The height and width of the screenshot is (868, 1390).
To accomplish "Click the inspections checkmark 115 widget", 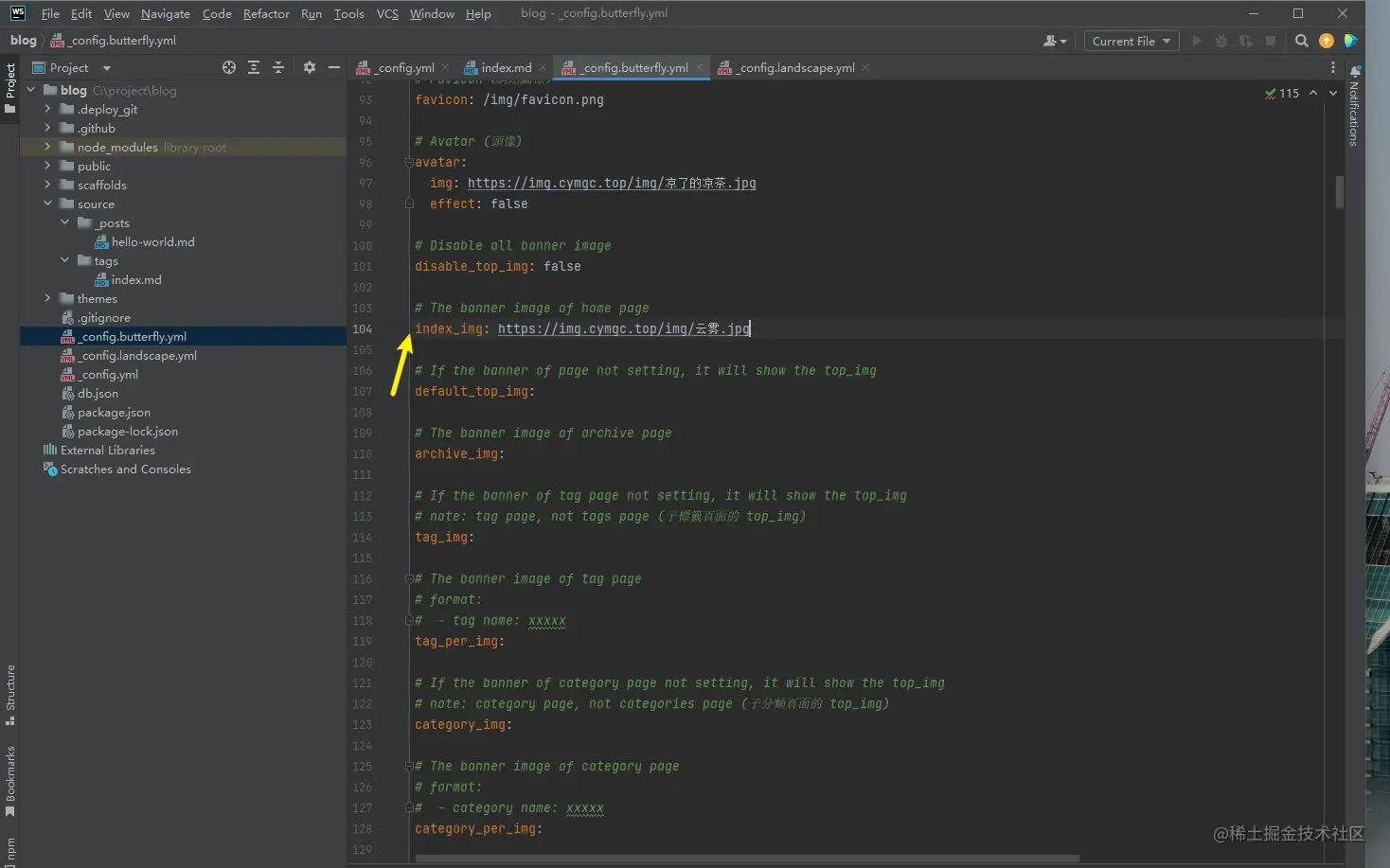I will 1282,93.
